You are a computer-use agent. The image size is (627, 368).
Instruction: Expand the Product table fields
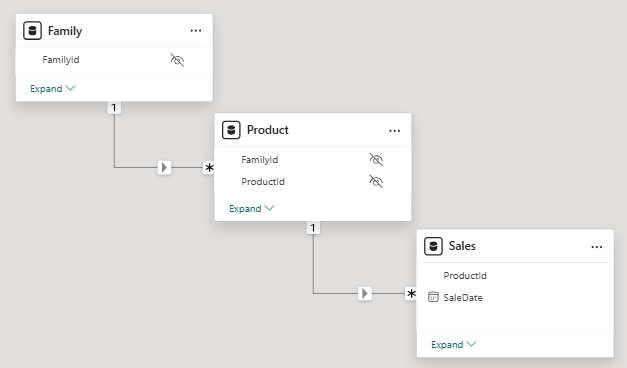[x=252, y=208]
